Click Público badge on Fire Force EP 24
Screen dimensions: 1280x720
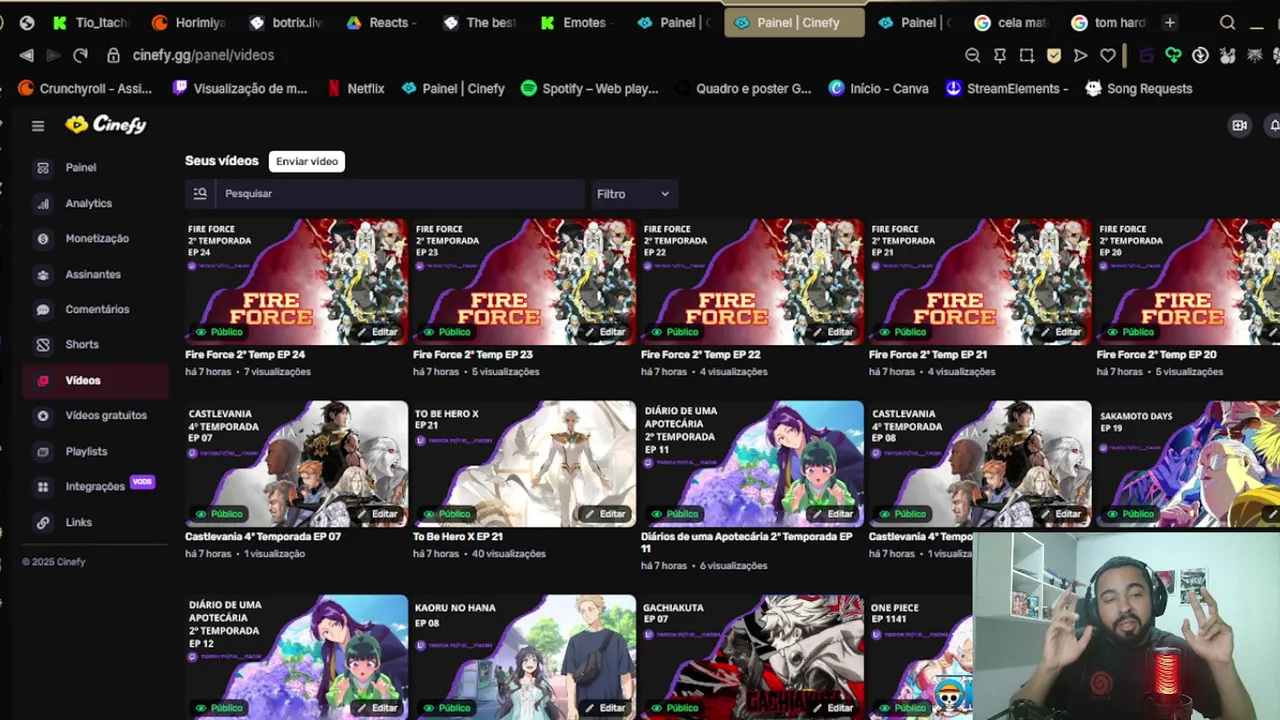pos(219,332)
